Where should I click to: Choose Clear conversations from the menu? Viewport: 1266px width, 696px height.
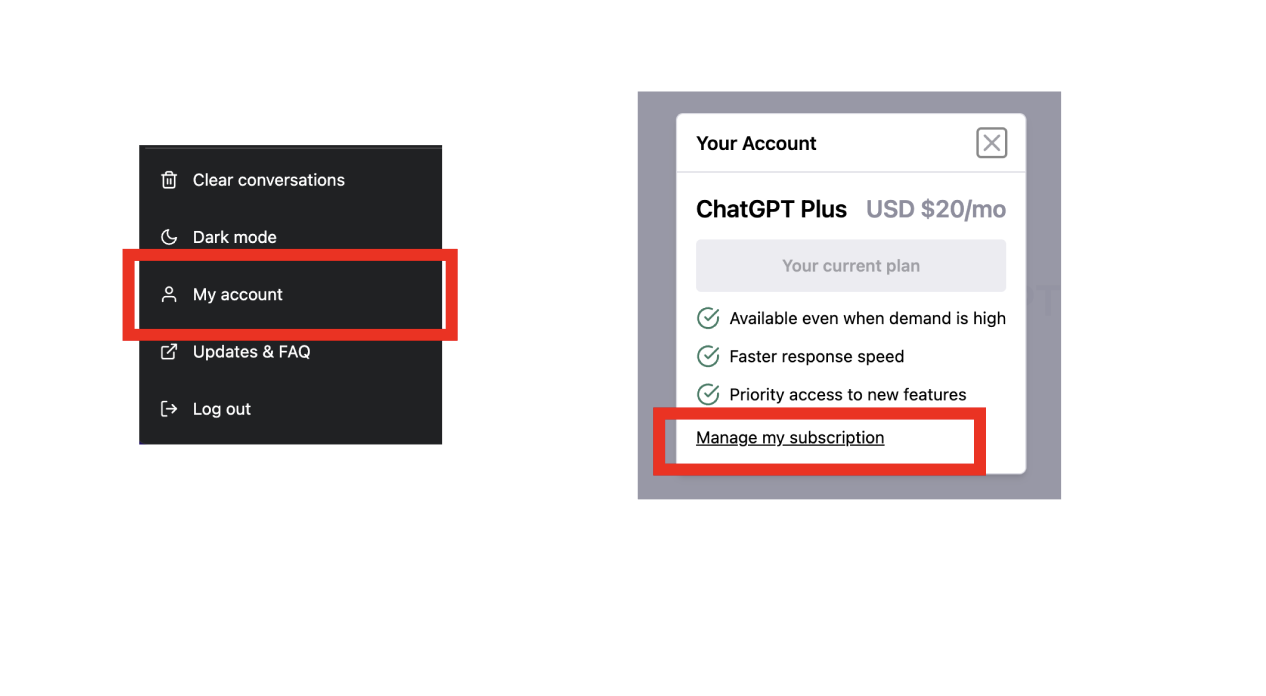[269, 180]
